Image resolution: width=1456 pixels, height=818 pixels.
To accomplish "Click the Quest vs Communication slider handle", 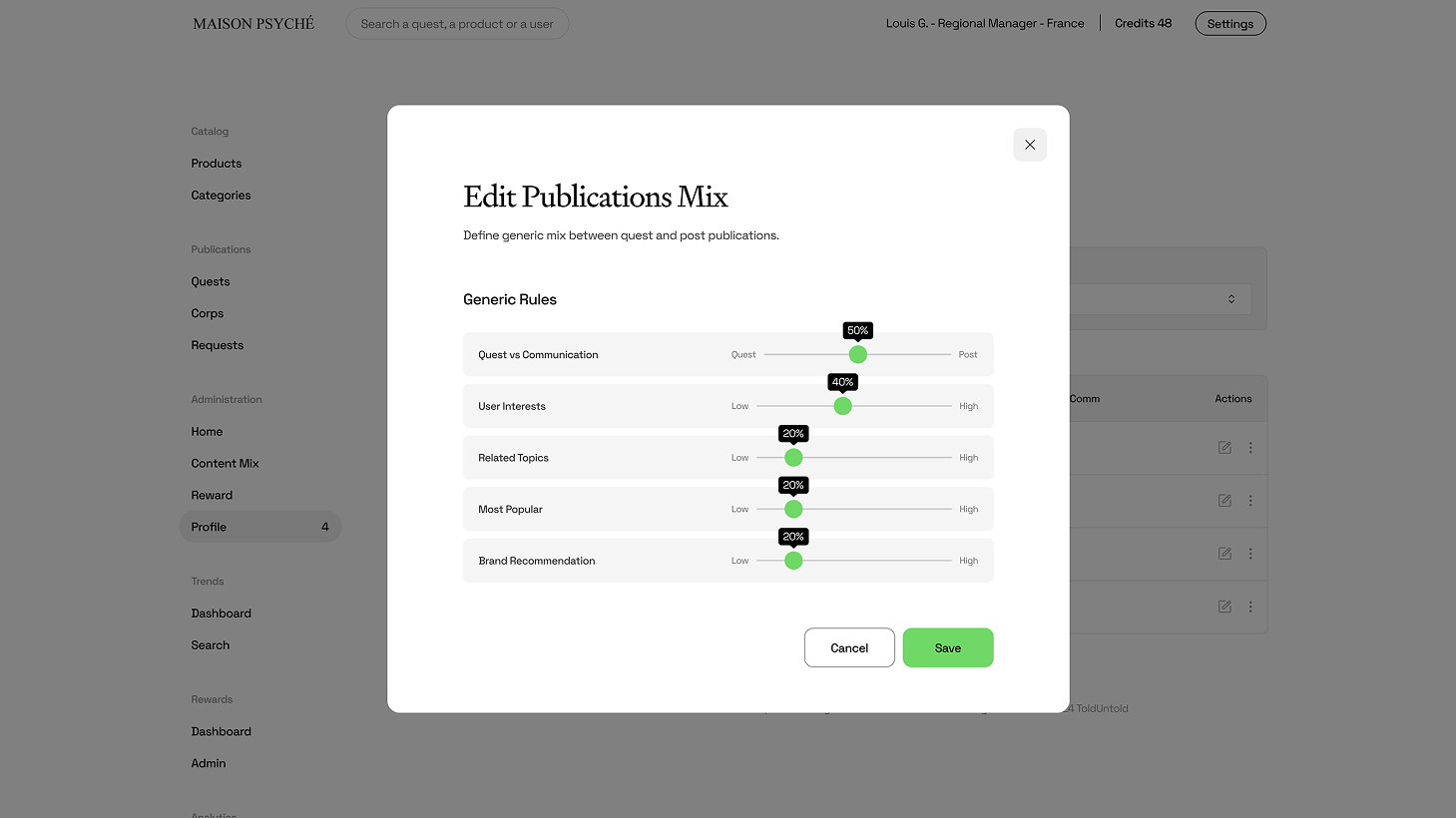I will click(858, 355).
